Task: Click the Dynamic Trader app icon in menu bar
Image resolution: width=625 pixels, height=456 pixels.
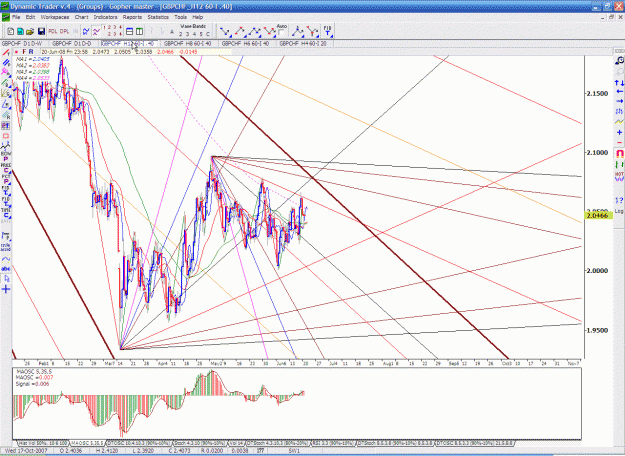Action: (5, 17)
